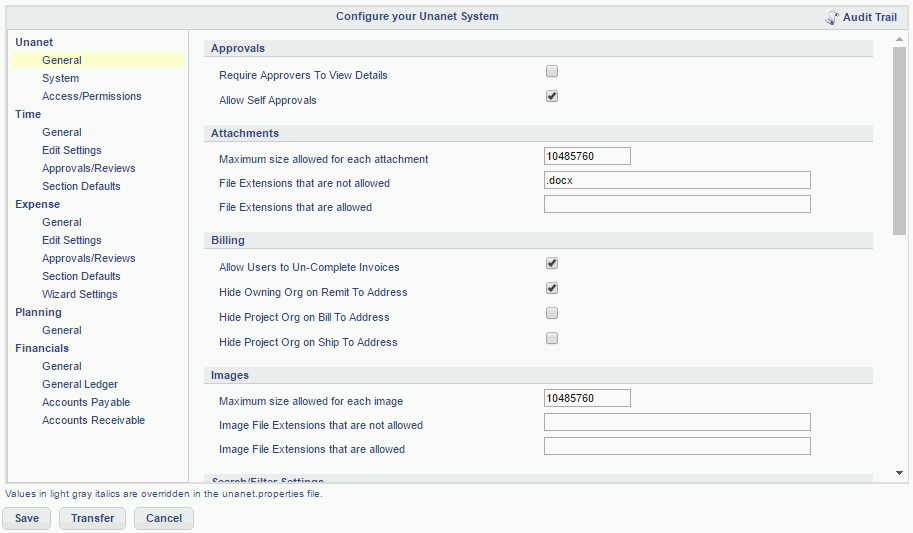Edit maximum attachment size field

point(587,156)
